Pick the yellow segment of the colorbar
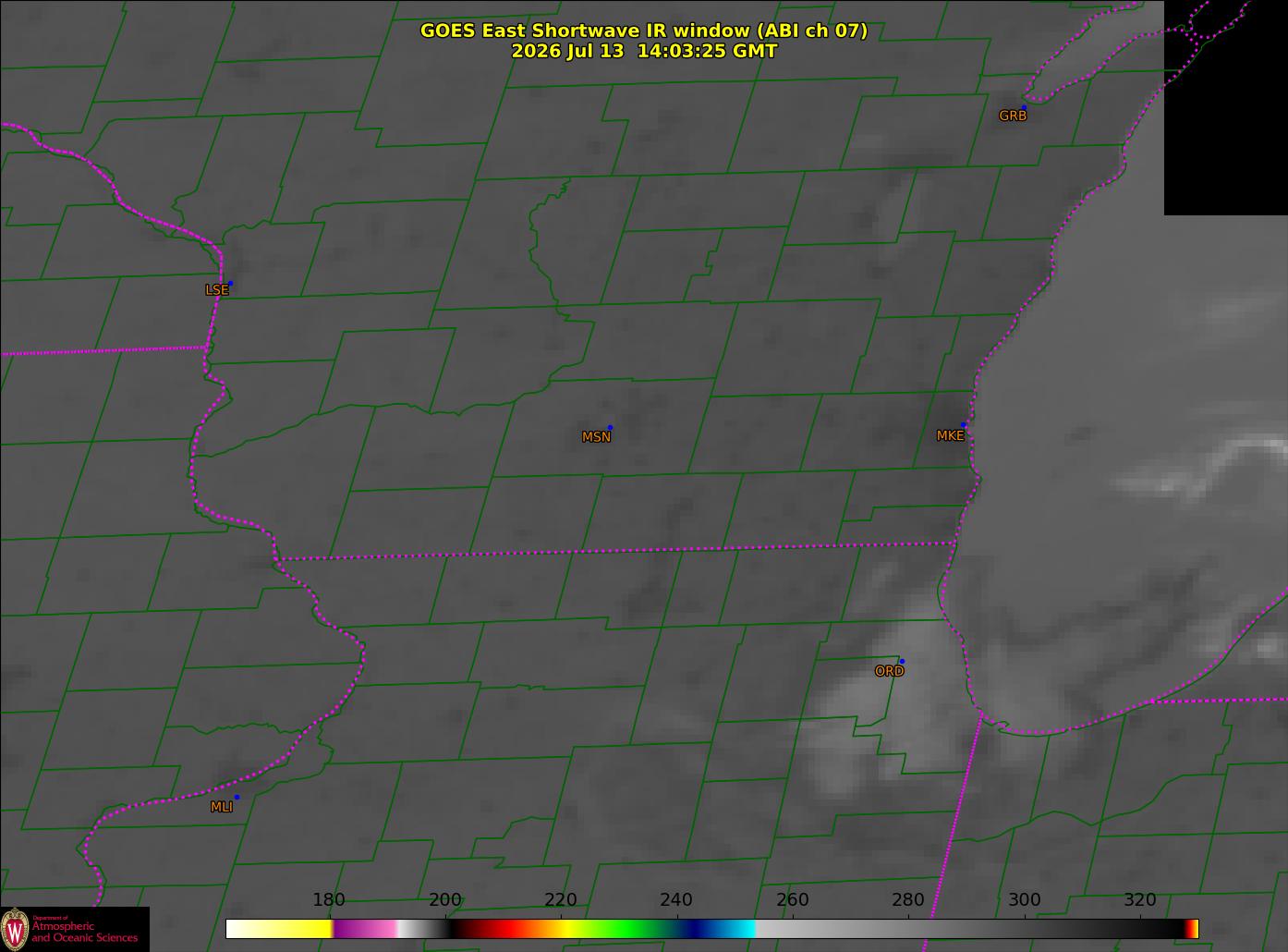The image size is (1288, 952). pyautogui.click(x=279, y=929)
